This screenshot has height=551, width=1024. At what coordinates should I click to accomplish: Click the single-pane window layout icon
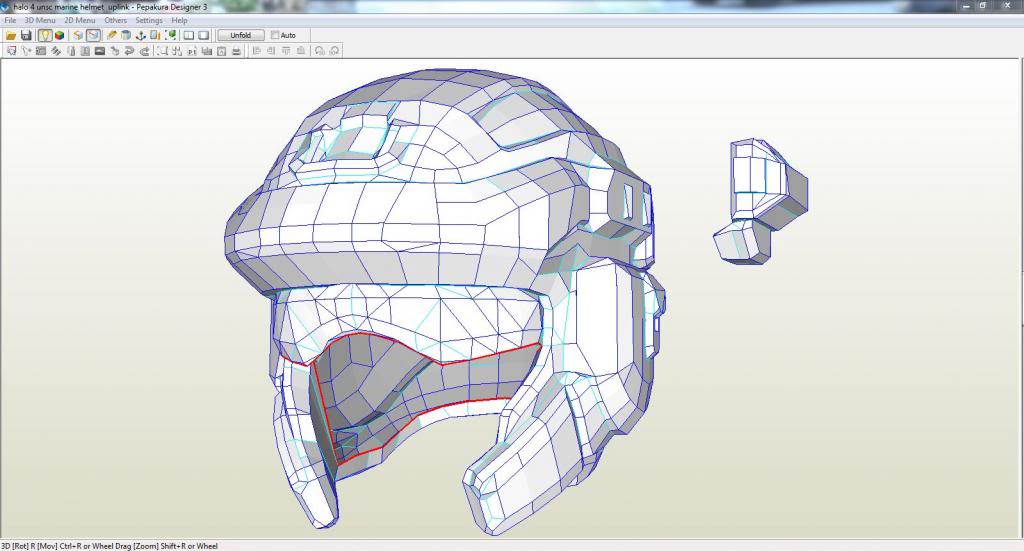(203, 35)
